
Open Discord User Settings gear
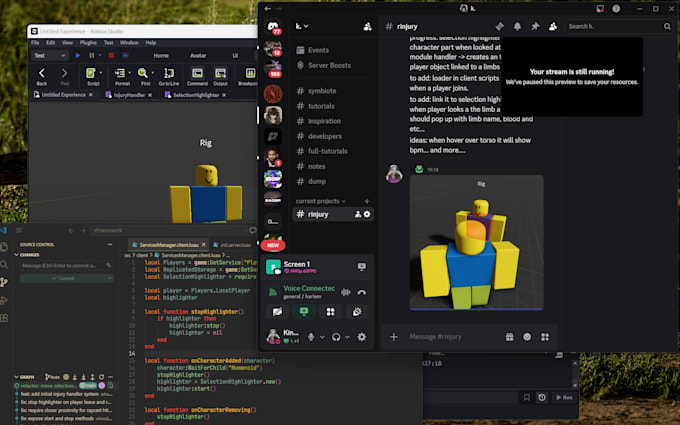[362, 337]
